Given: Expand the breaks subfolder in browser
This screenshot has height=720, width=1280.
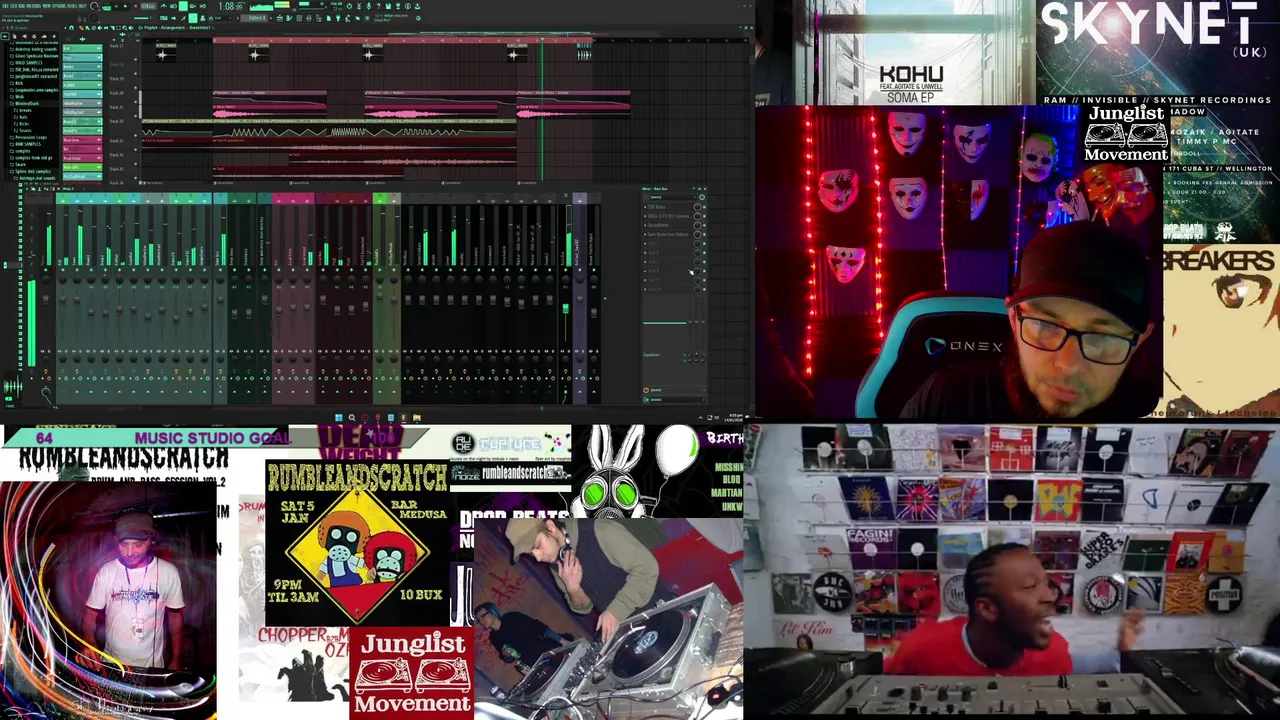Looking at the screenshot, I should point(25,110).
